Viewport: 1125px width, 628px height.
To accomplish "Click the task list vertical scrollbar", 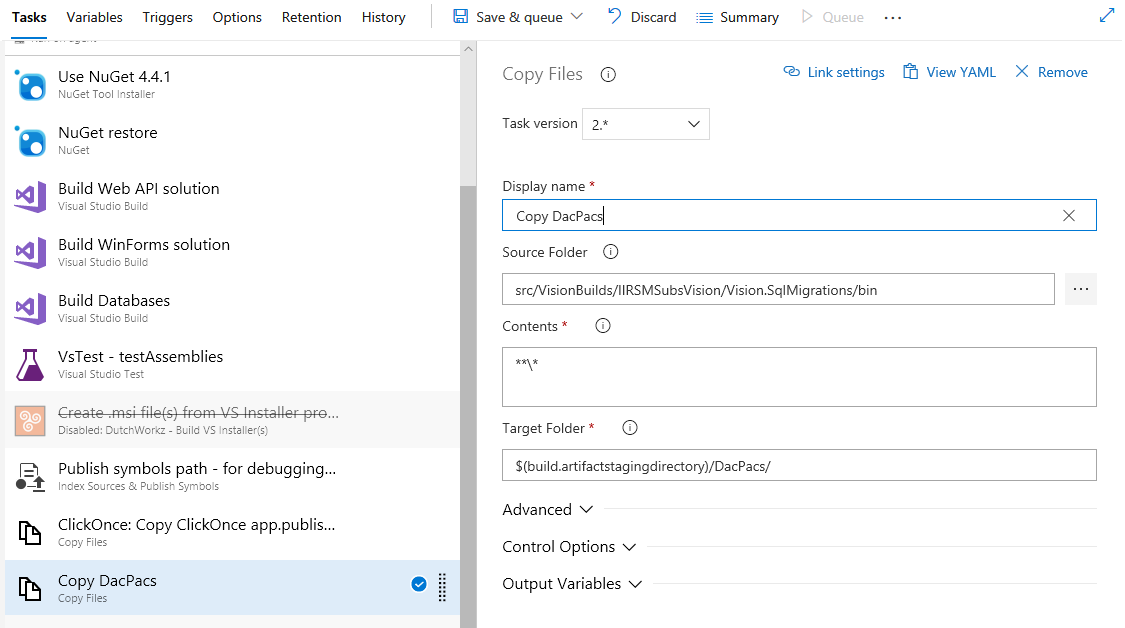I will pyautogui.click(x=467, y=400).
